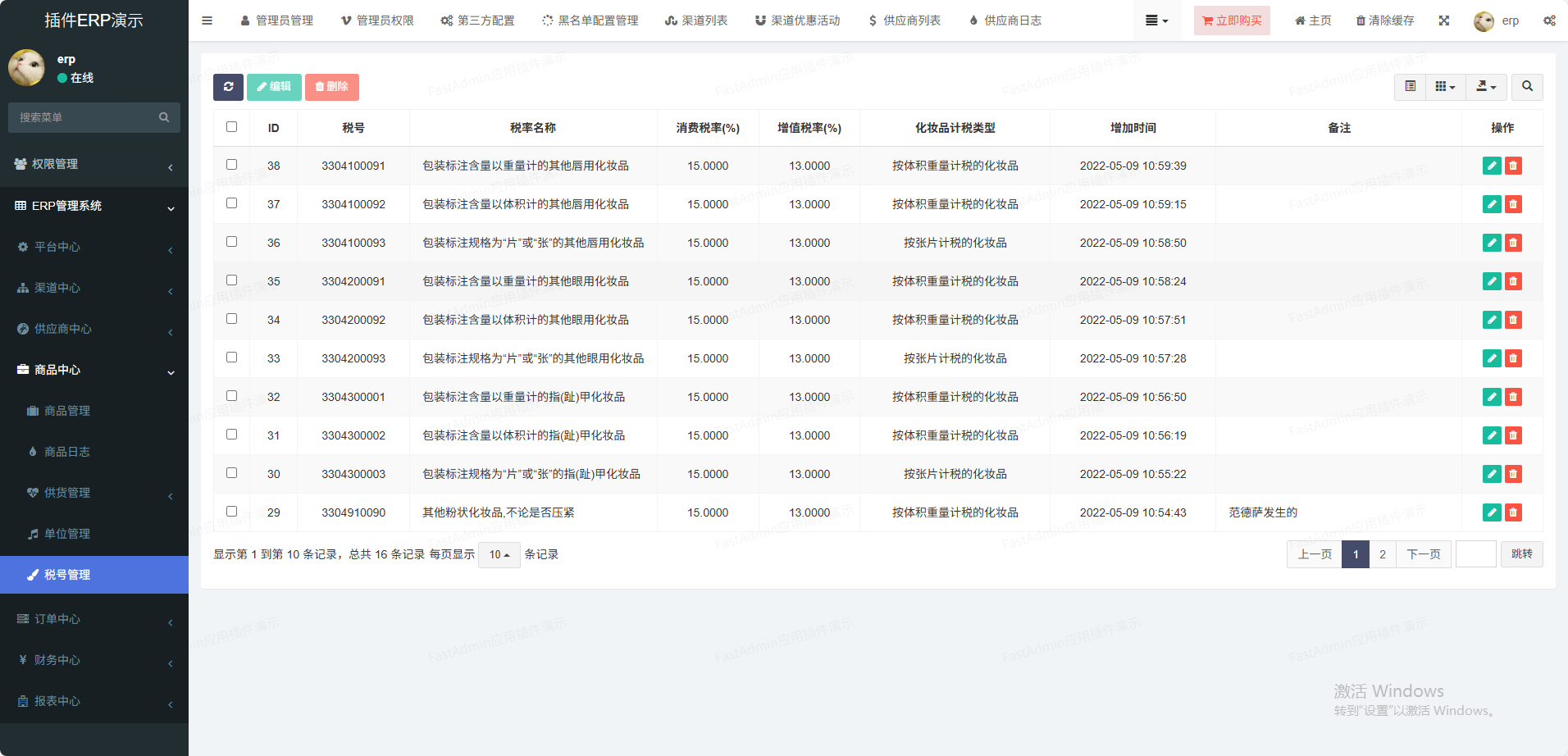Check the checkbox for row ID 36
Image resolution: width=1568 pixels, height=756 pixels.
click(x=231, y=242)
